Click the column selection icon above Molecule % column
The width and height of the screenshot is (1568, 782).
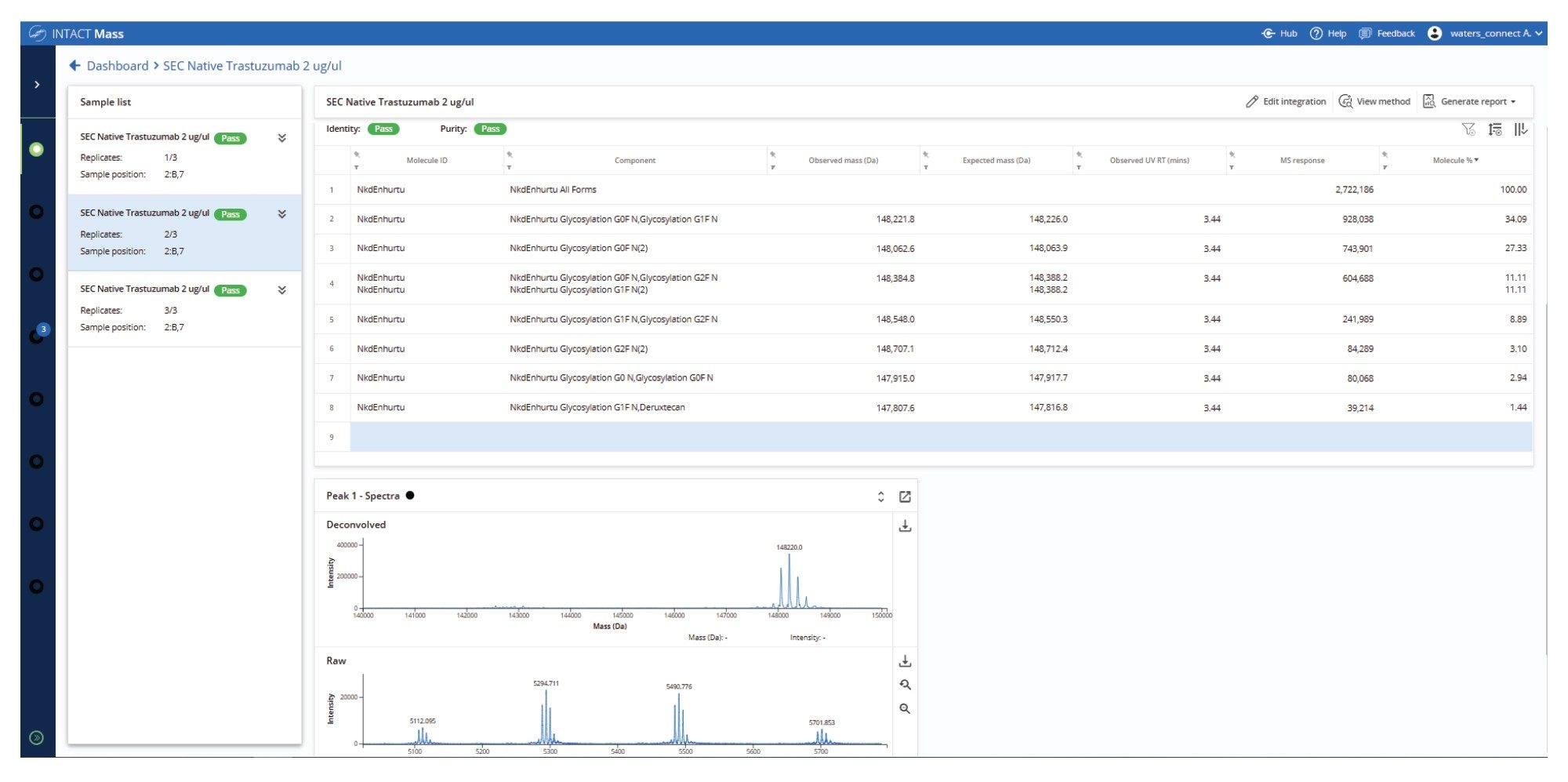tap(1521, 129)
